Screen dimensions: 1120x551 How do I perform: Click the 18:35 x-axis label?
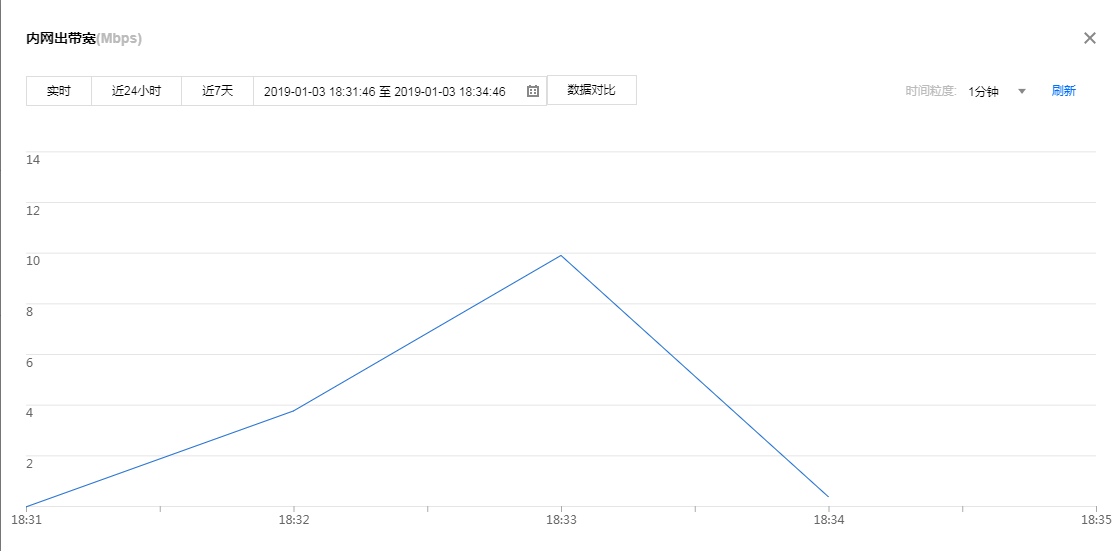(x=1096, y=520)
